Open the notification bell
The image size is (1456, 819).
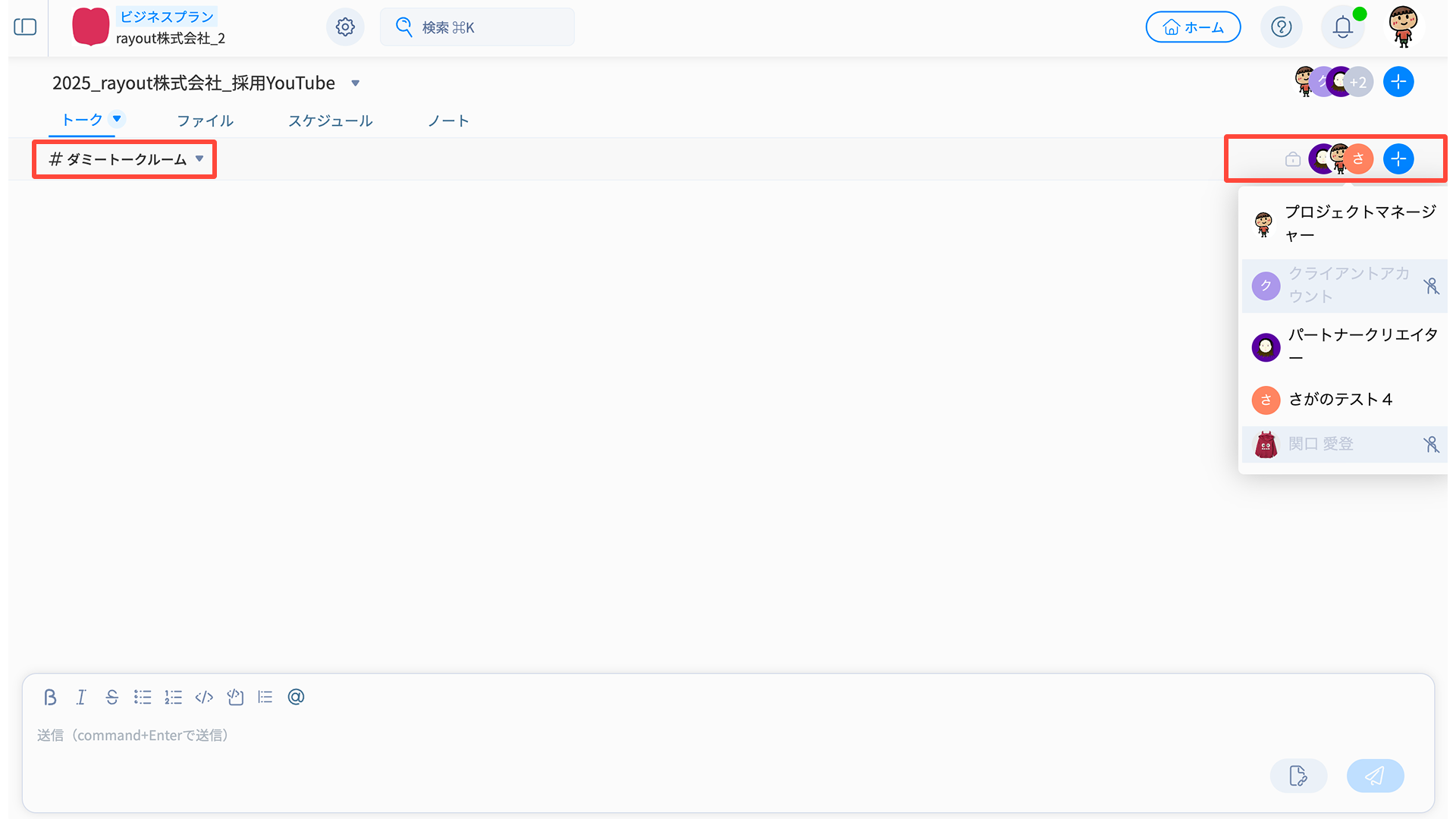coord(1342,27)
